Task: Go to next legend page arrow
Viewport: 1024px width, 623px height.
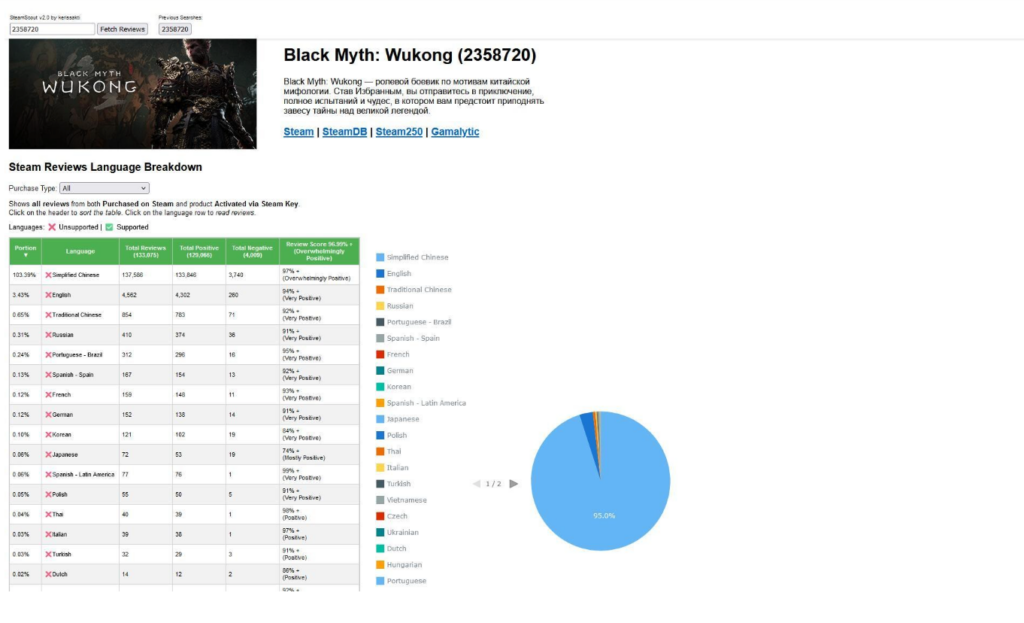Action: point(514,484)
